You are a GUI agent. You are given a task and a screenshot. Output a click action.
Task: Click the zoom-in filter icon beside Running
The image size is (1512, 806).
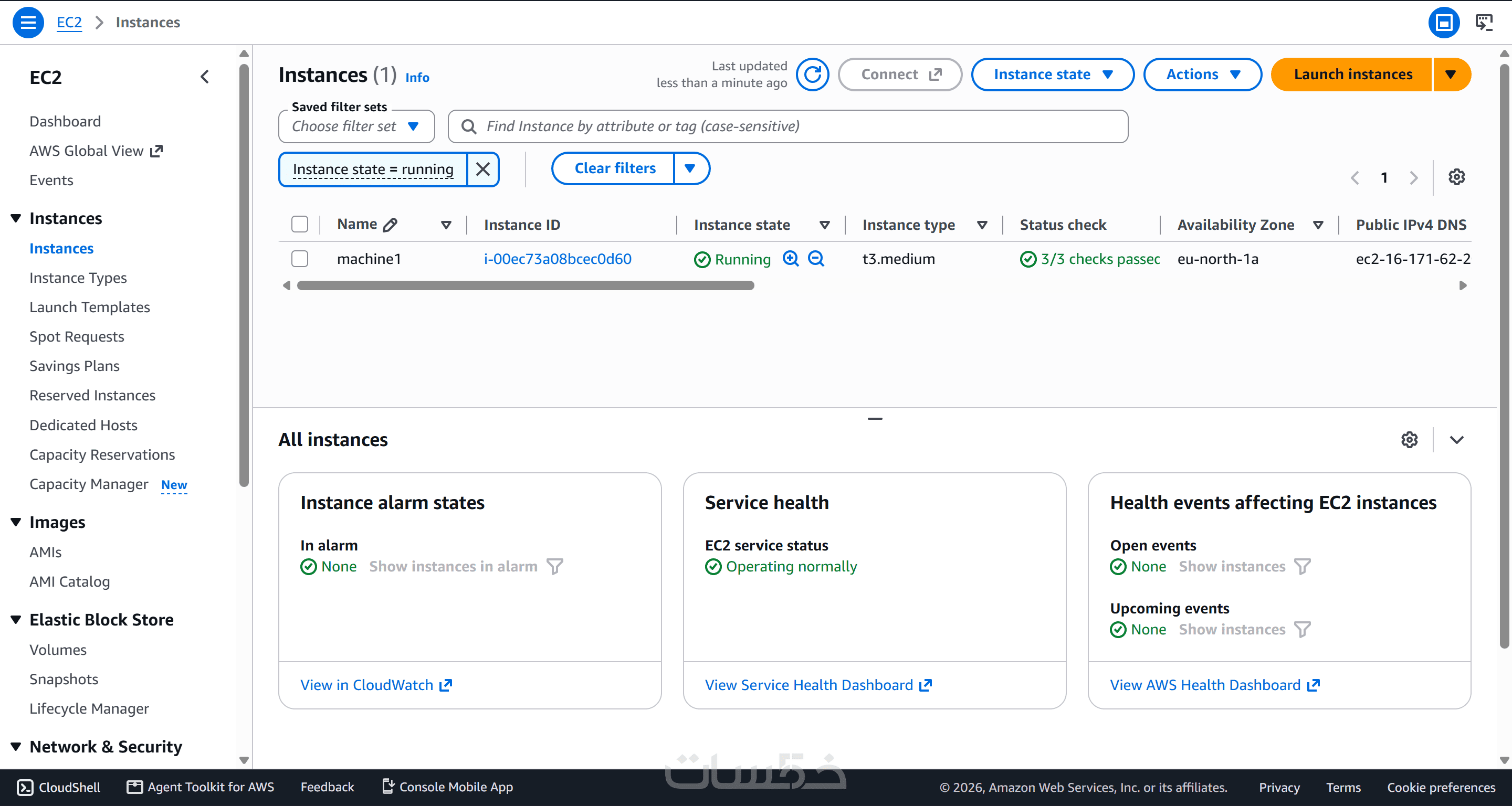[x=791, y=259]
